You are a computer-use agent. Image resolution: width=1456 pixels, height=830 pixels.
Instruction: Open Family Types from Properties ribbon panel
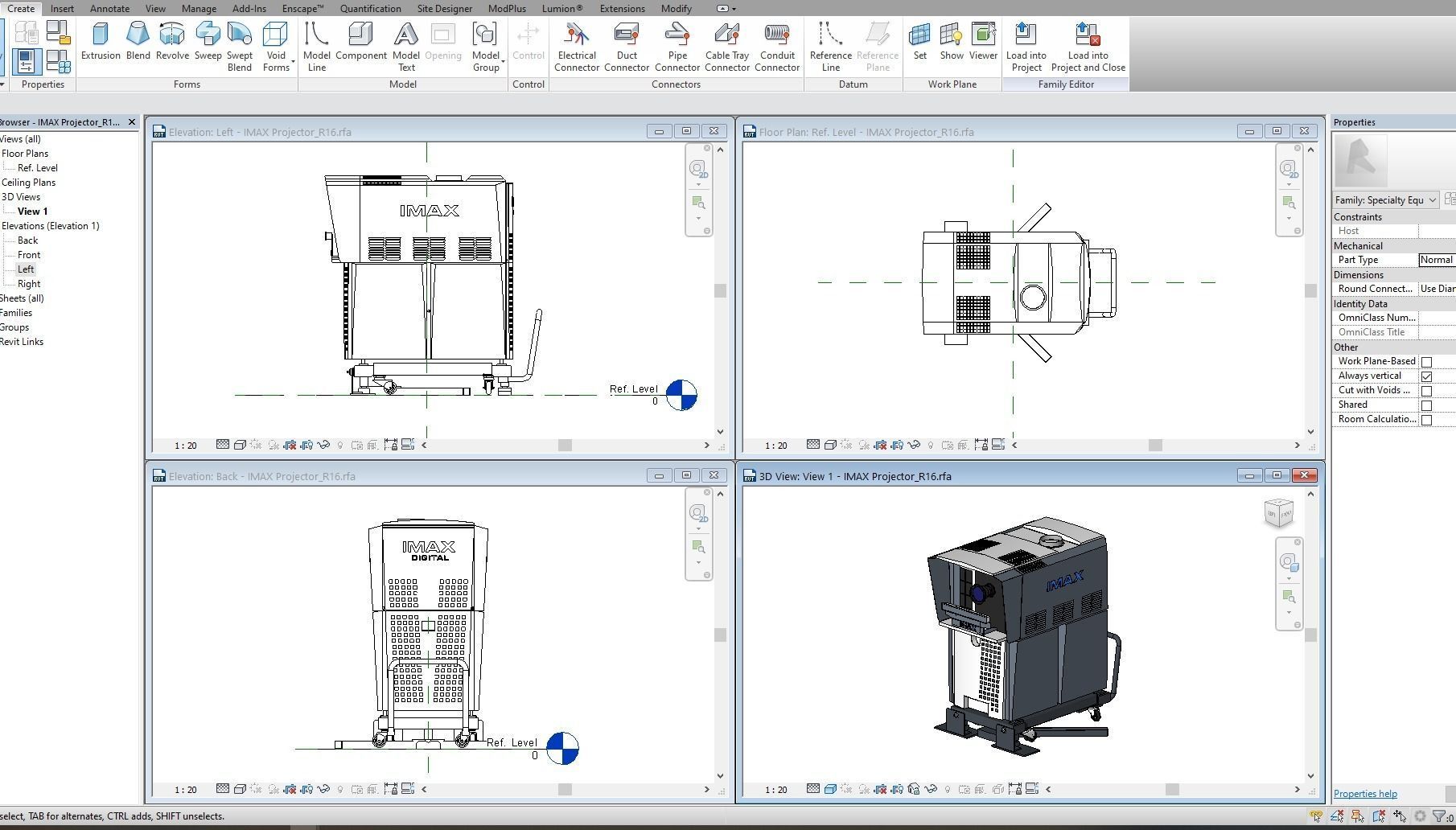click(58, 61)
